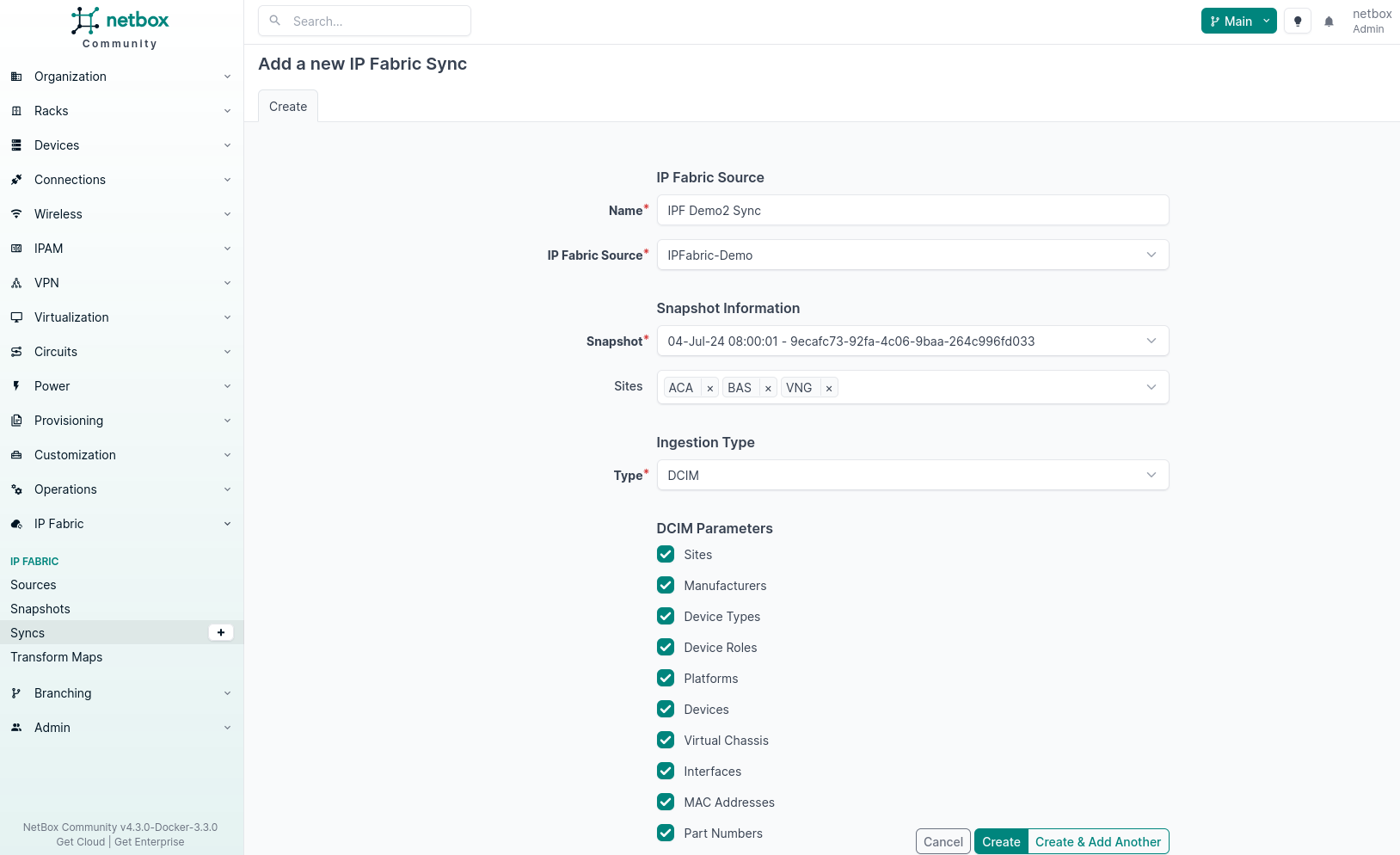
Task: Open the ingestion Type dropdown
Action: click(x=912, y=475)
